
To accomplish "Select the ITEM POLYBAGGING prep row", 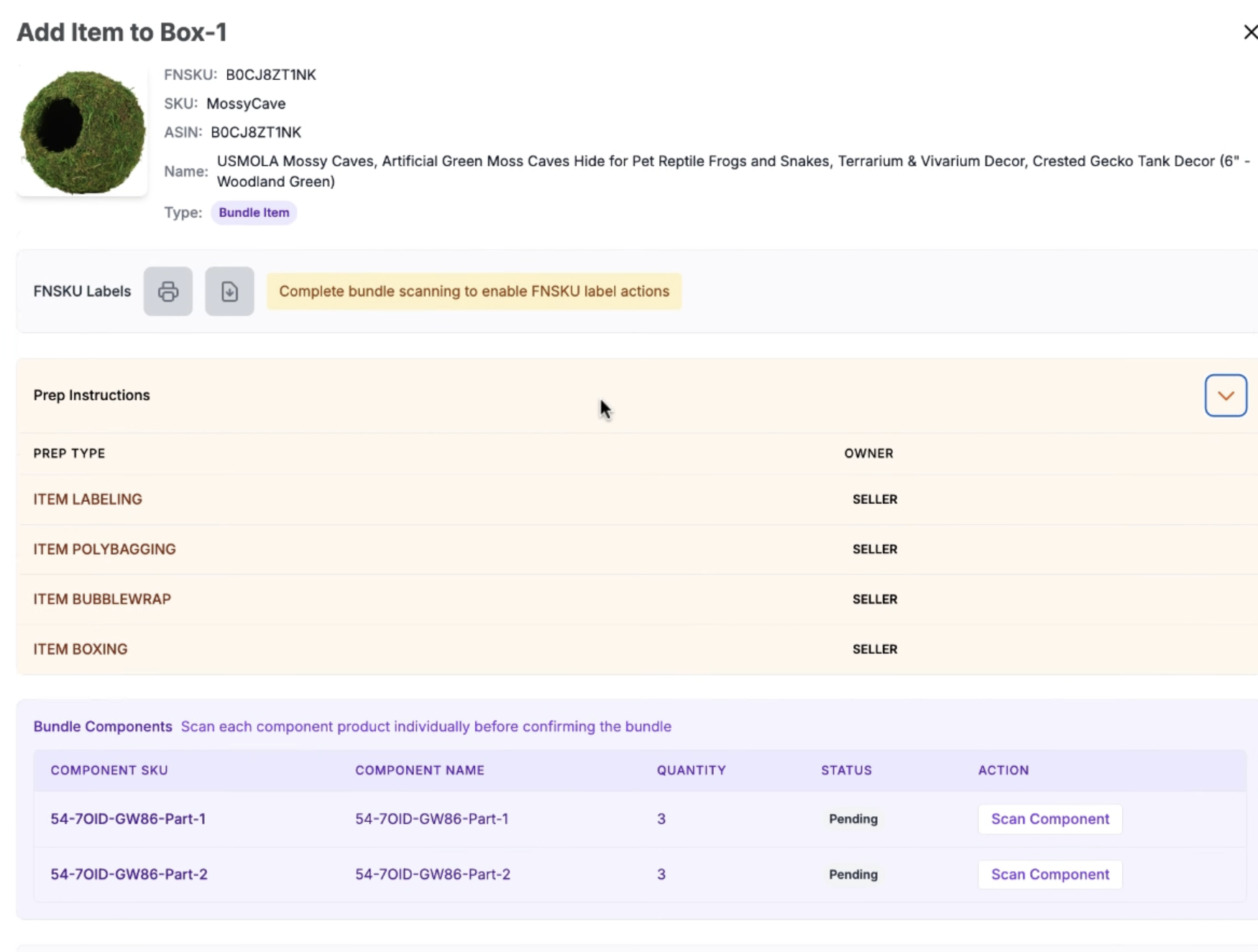I will pos(104,549).
